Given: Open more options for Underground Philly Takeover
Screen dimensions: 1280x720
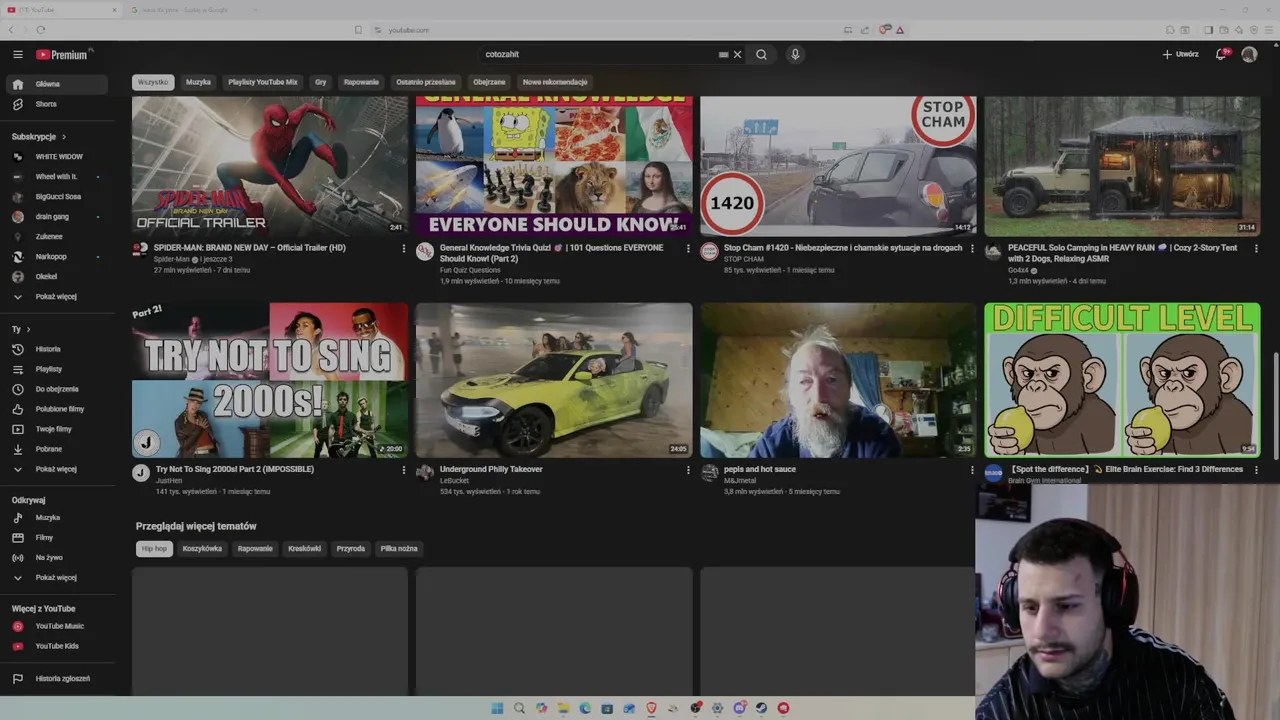Looking at the screenshot, I should click(x=688, y=470).
